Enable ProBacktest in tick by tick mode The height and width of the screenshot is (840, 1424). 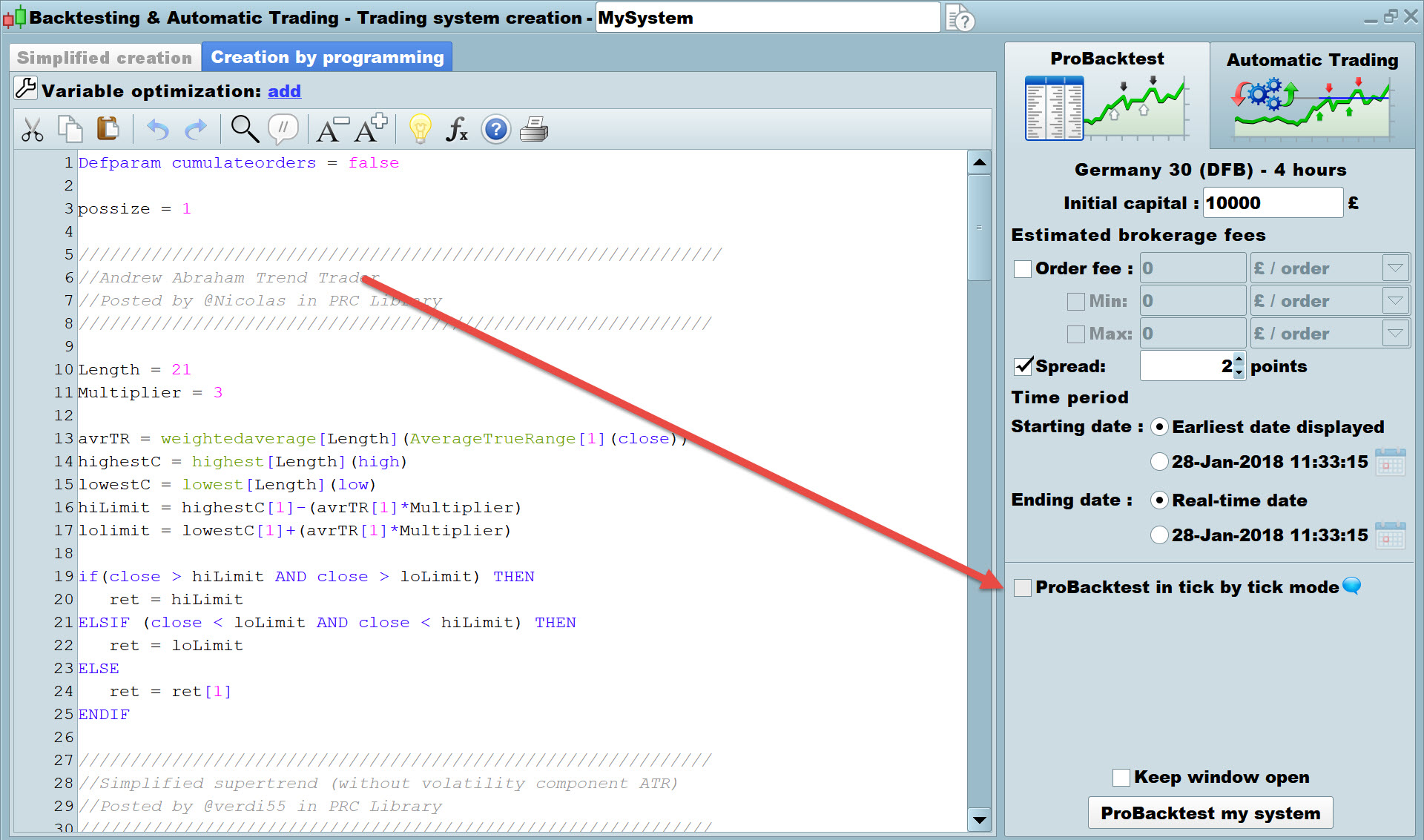pyautogui.click(x=1023, y=588)
